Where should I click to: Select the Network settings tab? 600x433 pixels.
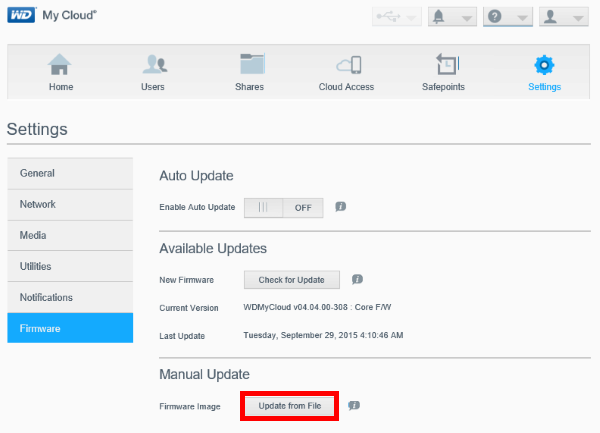pos(70,204)
